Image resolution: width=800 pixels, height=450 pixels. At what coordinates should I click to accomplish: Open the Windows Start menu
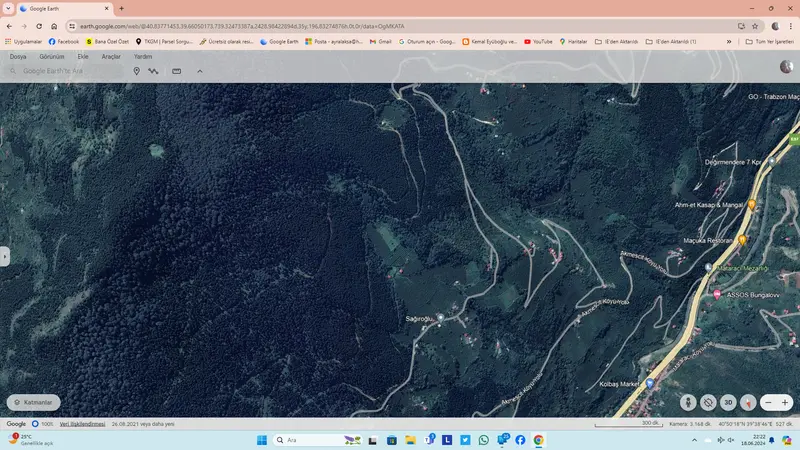pyautogui.click(x=262, y=440)
